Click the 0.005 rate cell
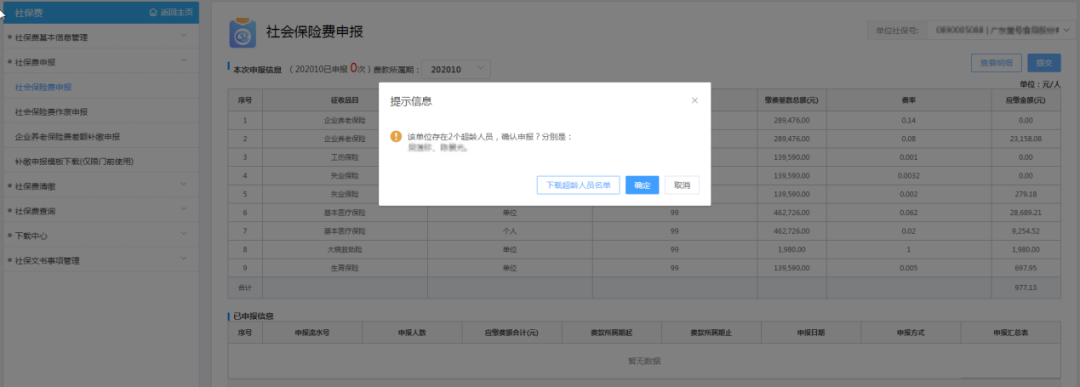The image size is (1080, 387). click(x=908, y=268)
